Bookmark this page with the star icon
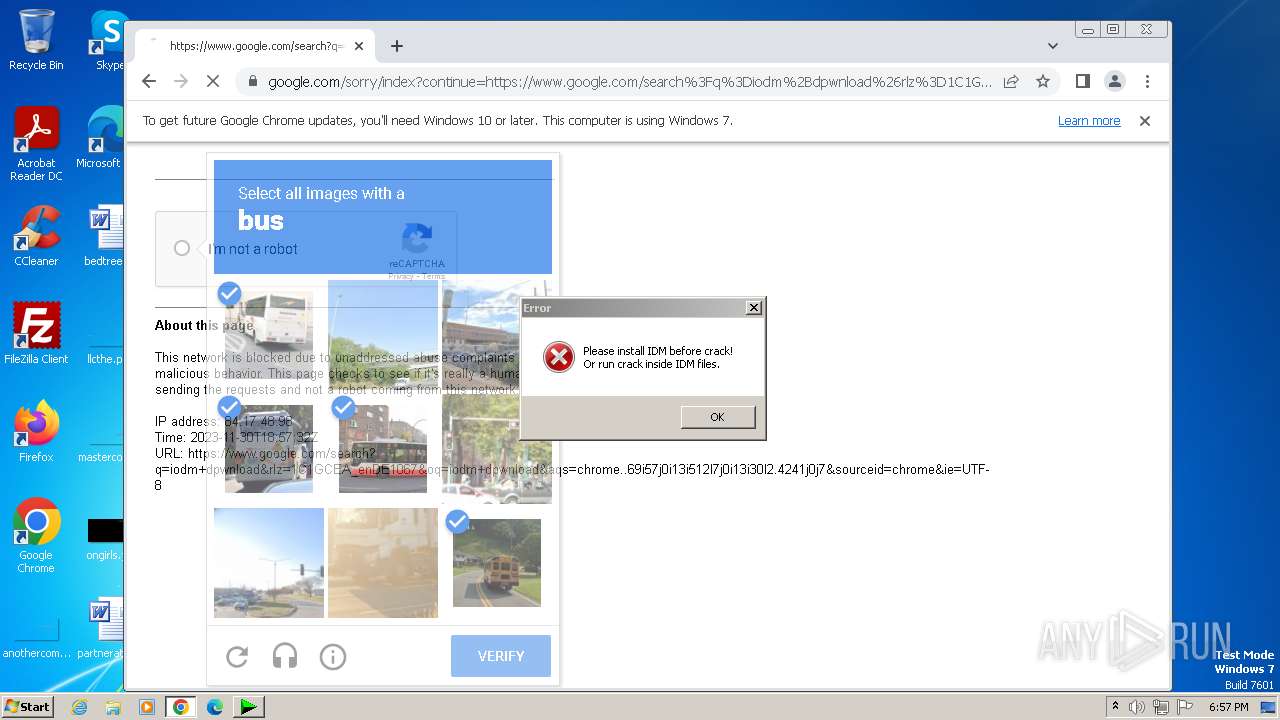This screenshot has width=1280, height=720. (1043, 81)
